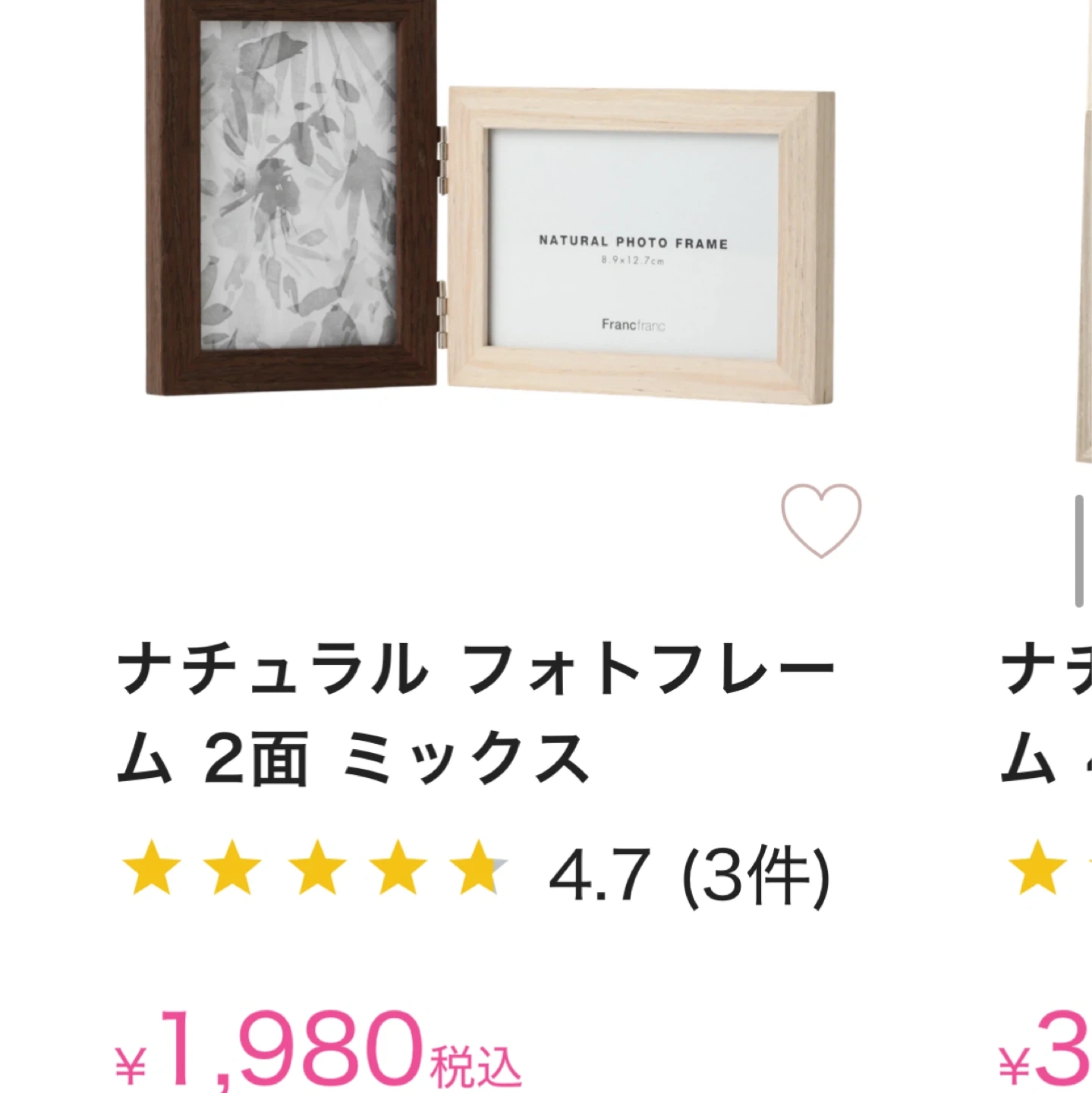
Task: Tap the ¥1,980 price text
Action: pyautogui.click(x=319, y=1051)
